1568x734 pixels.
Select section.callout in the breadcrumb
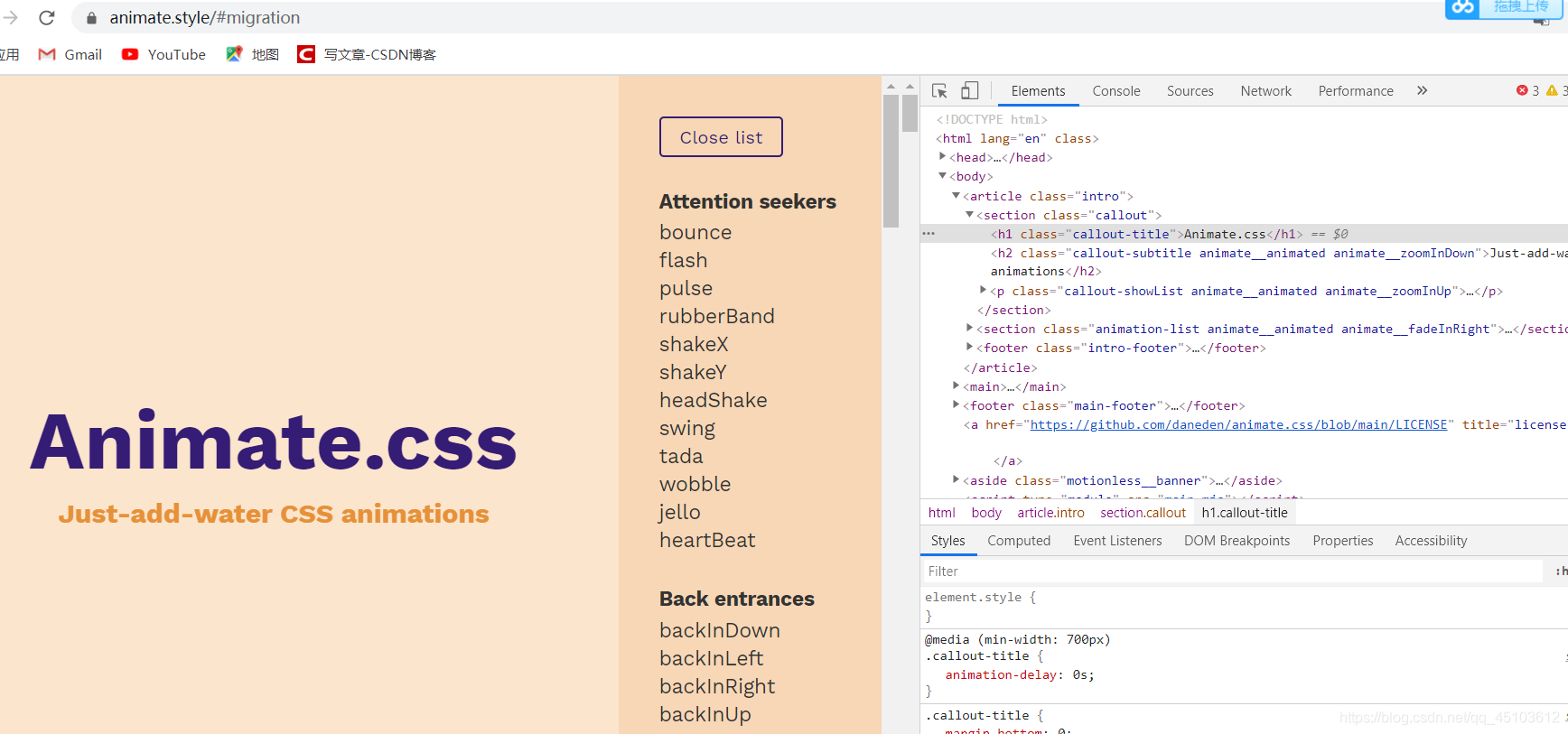point(1143,513)
